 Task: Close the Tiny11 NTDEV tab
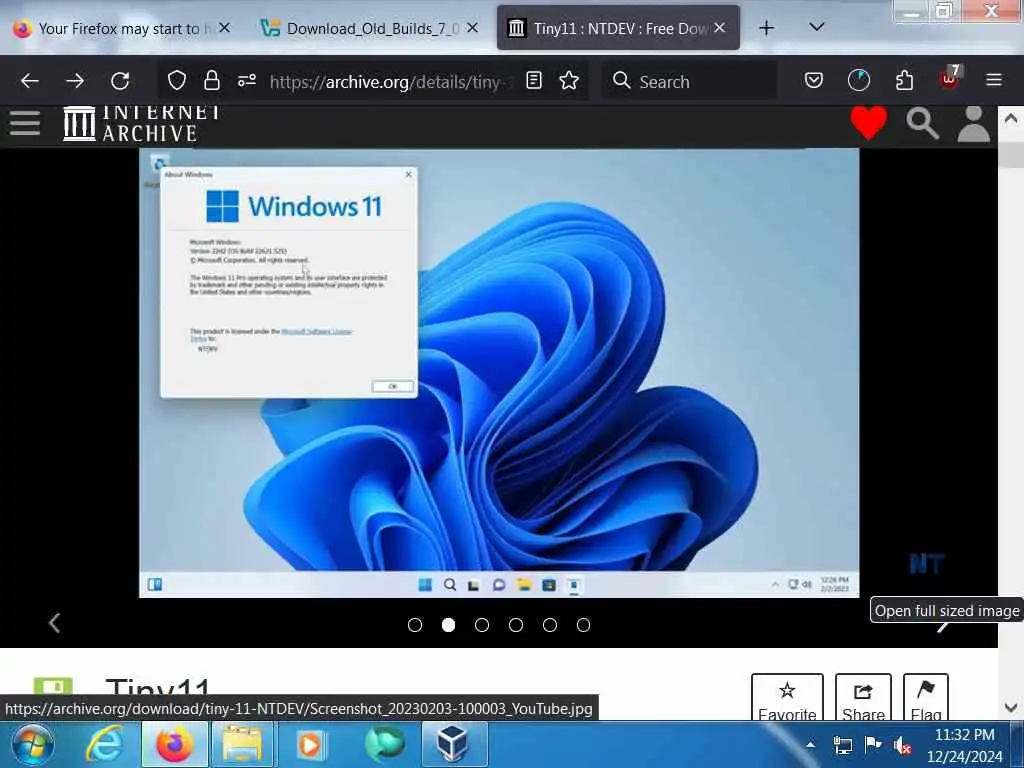(720, 28)
